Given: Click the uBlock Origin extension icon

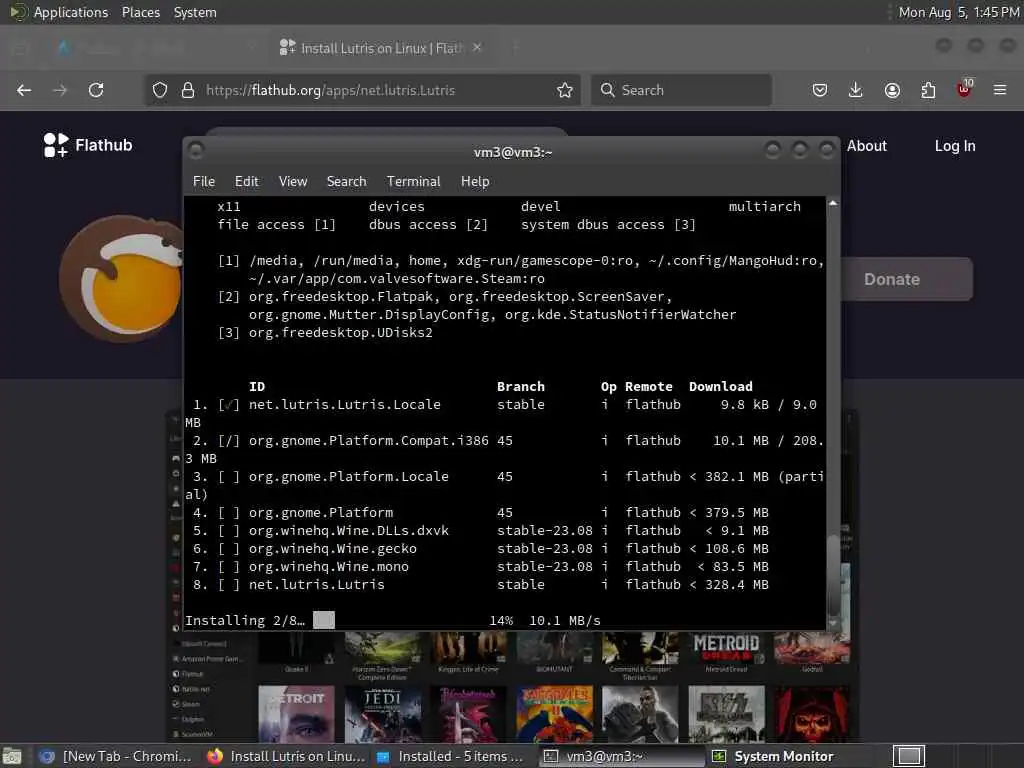Looking at the screenshot, I should 964,89.
